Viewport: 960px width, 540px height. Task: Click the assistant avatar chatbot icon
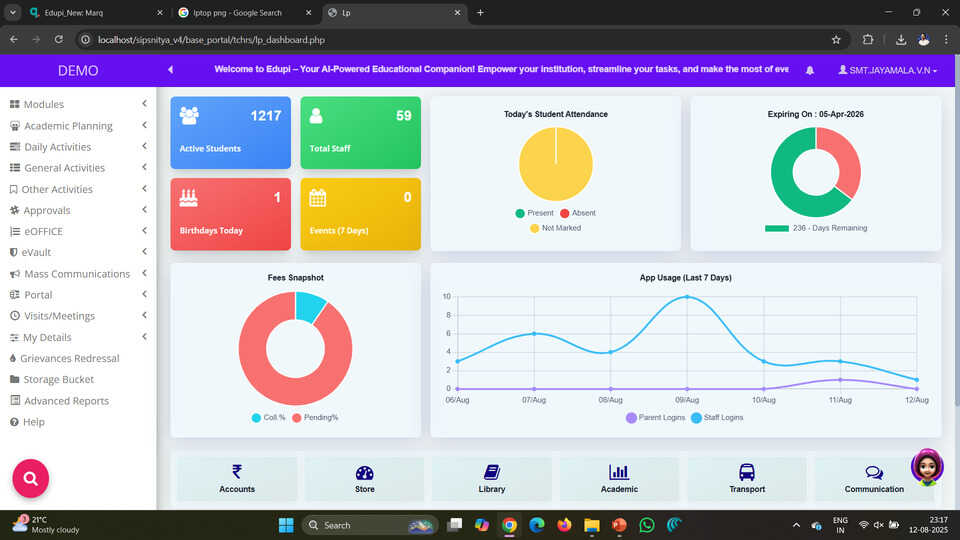pos(927,467)
